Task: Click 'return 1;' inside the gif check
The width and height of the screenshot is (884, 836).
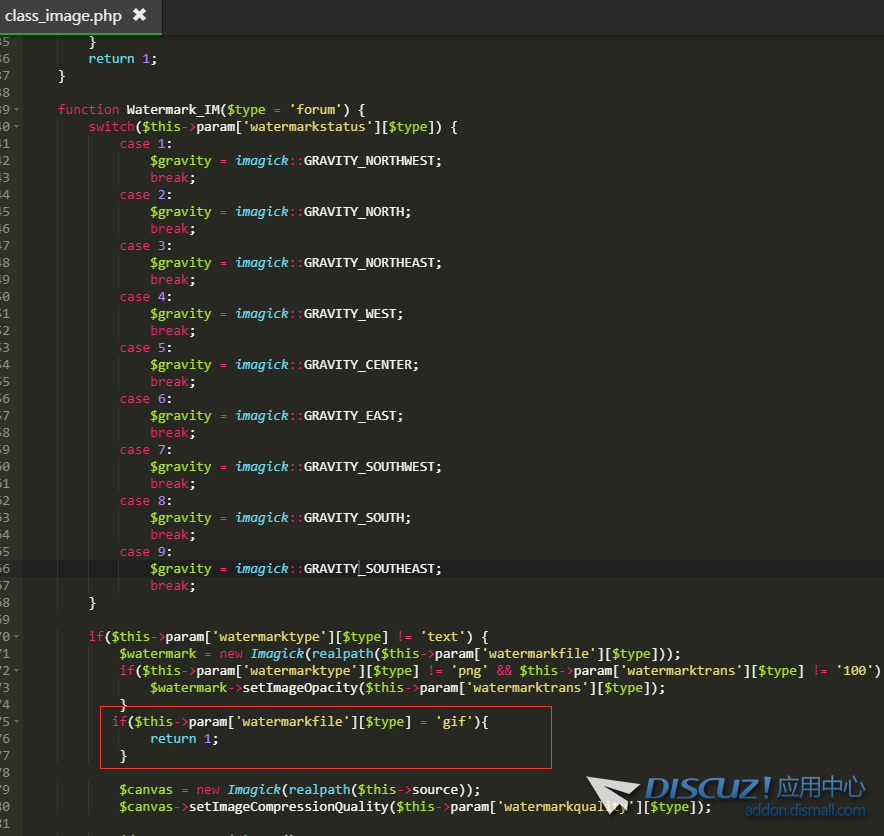Action: click(184, 738)
